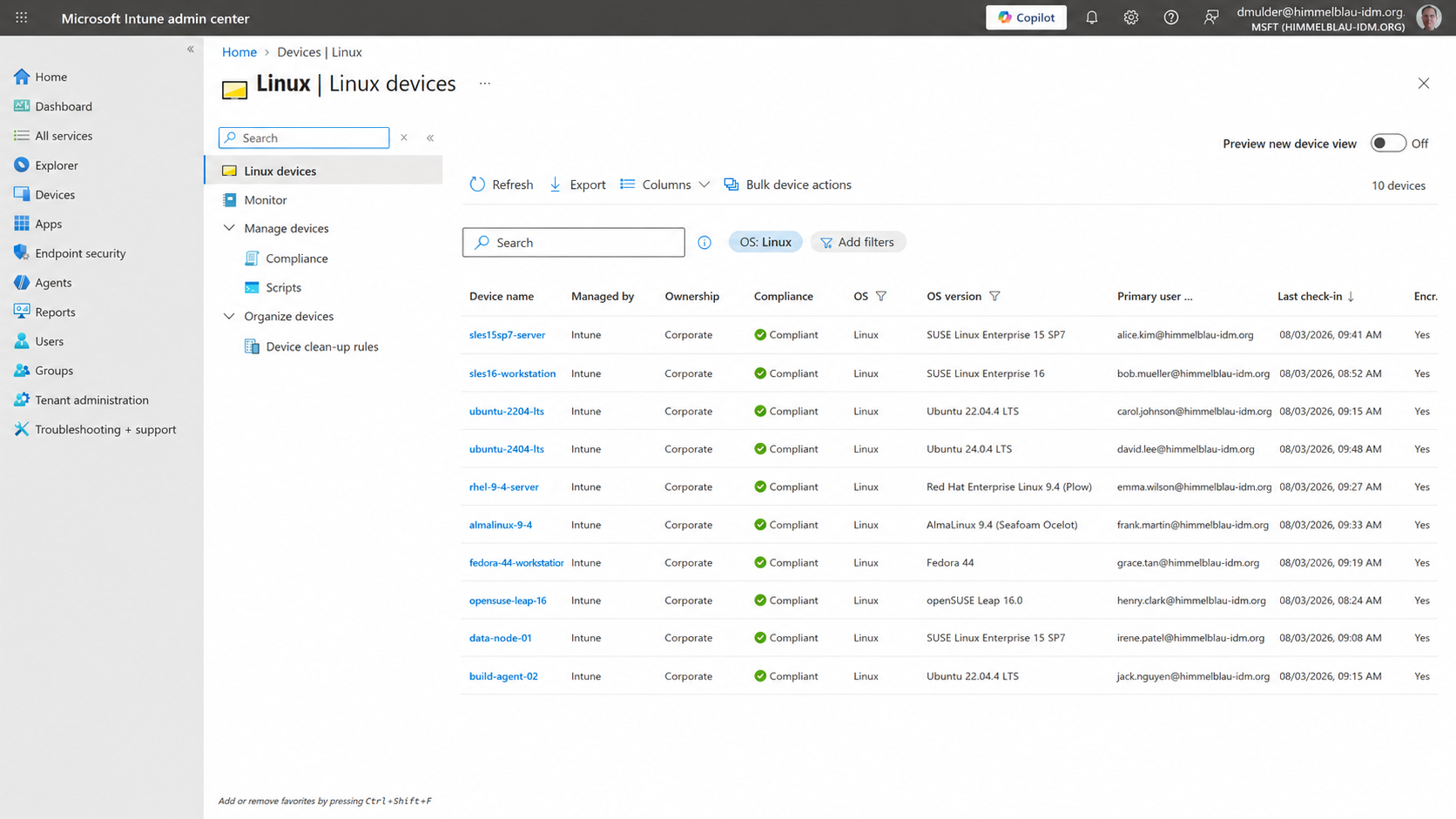Collapse the left navigation sidebar

(x=190, y=50)
